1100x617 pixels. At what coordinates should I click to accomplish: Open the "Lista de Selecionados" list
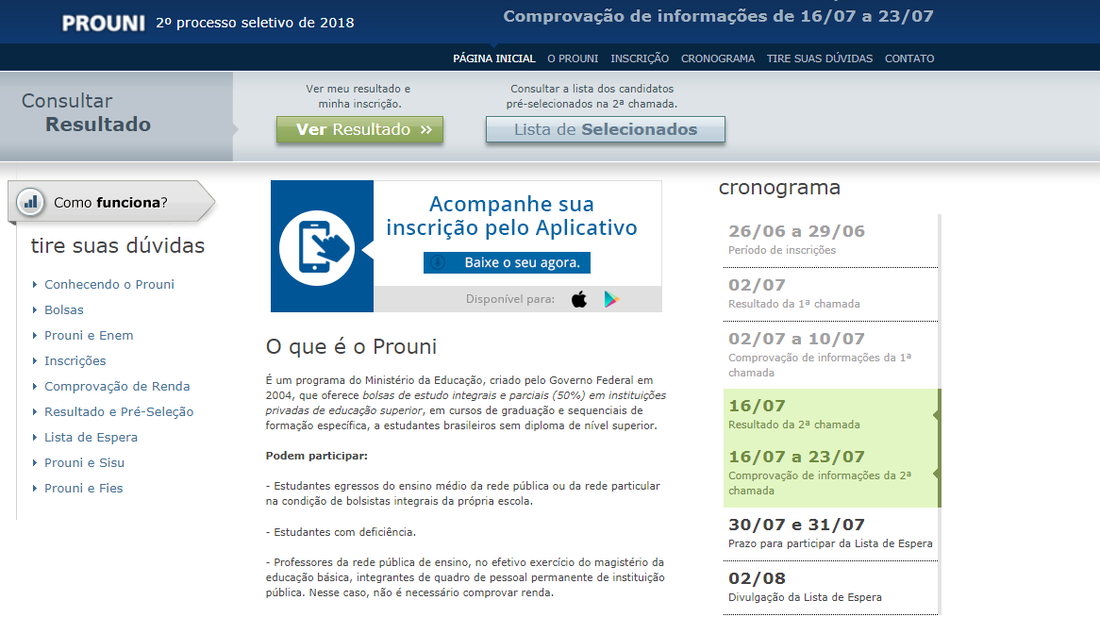click(605, 129)
